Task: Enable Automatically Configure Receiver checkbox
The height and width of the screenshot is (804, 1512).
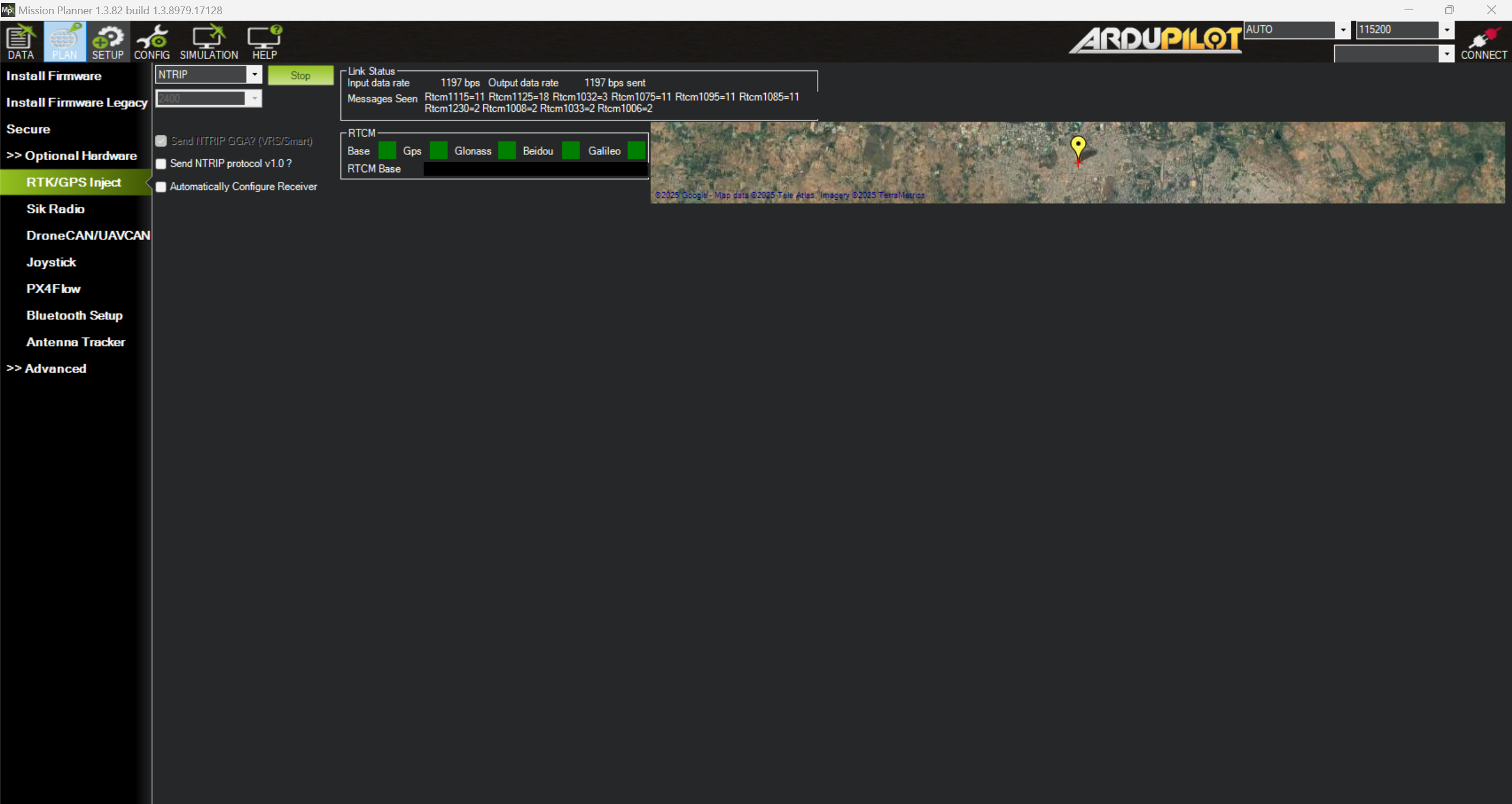Action: (161, 187)
